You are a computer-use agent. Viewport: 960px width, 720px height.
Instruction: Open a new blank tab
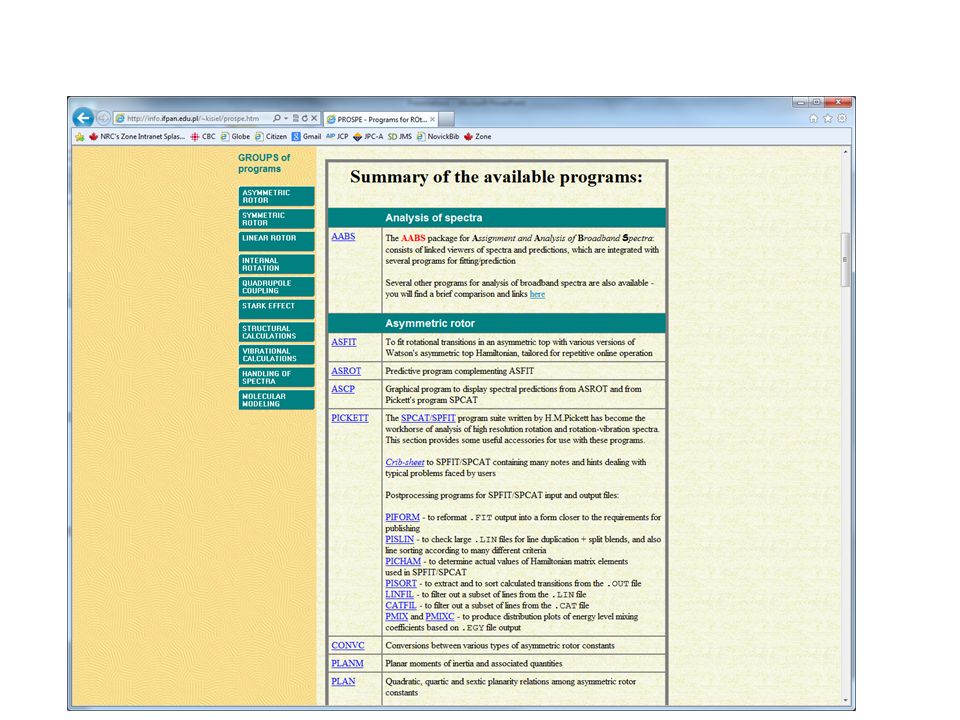446,119
